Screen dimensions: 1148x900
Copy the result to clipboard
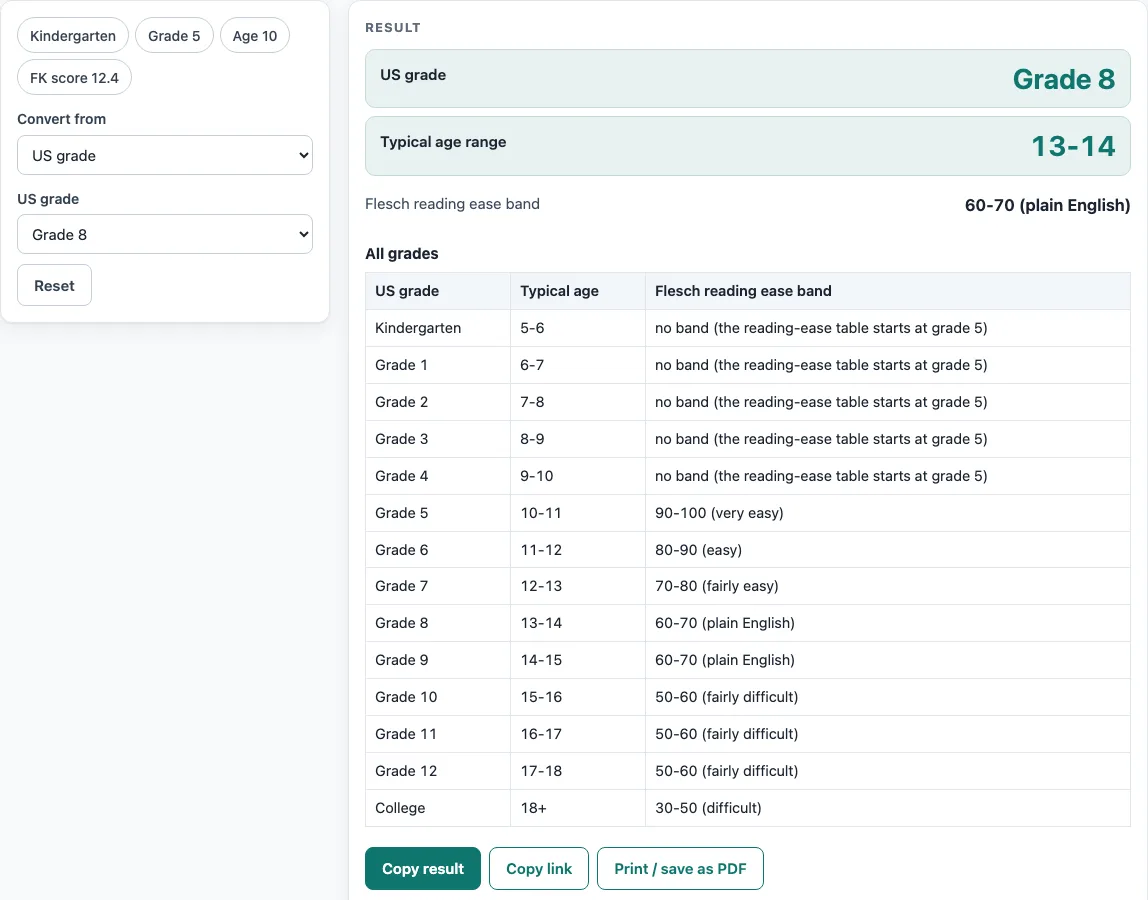click(x=422, y=869)
